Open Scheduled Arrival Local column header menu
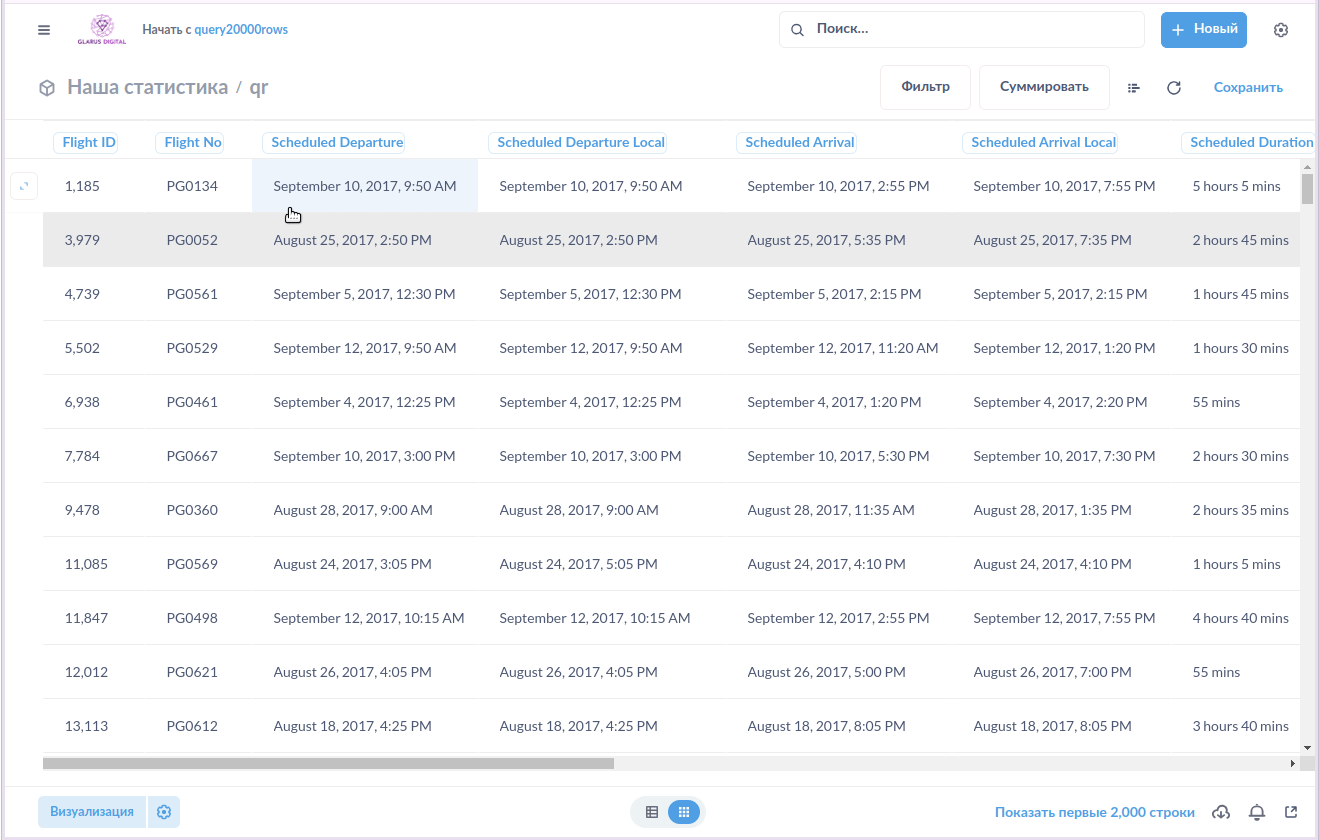The height and width of the screenshot is (840, 1319). click(x=1043, y=142)
